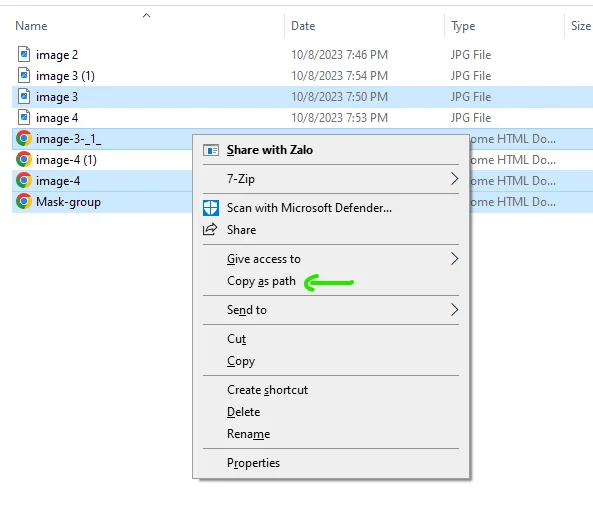
Task: Select the Chrome icon of image-4 (1)
Action: click(x=23, y=159)
